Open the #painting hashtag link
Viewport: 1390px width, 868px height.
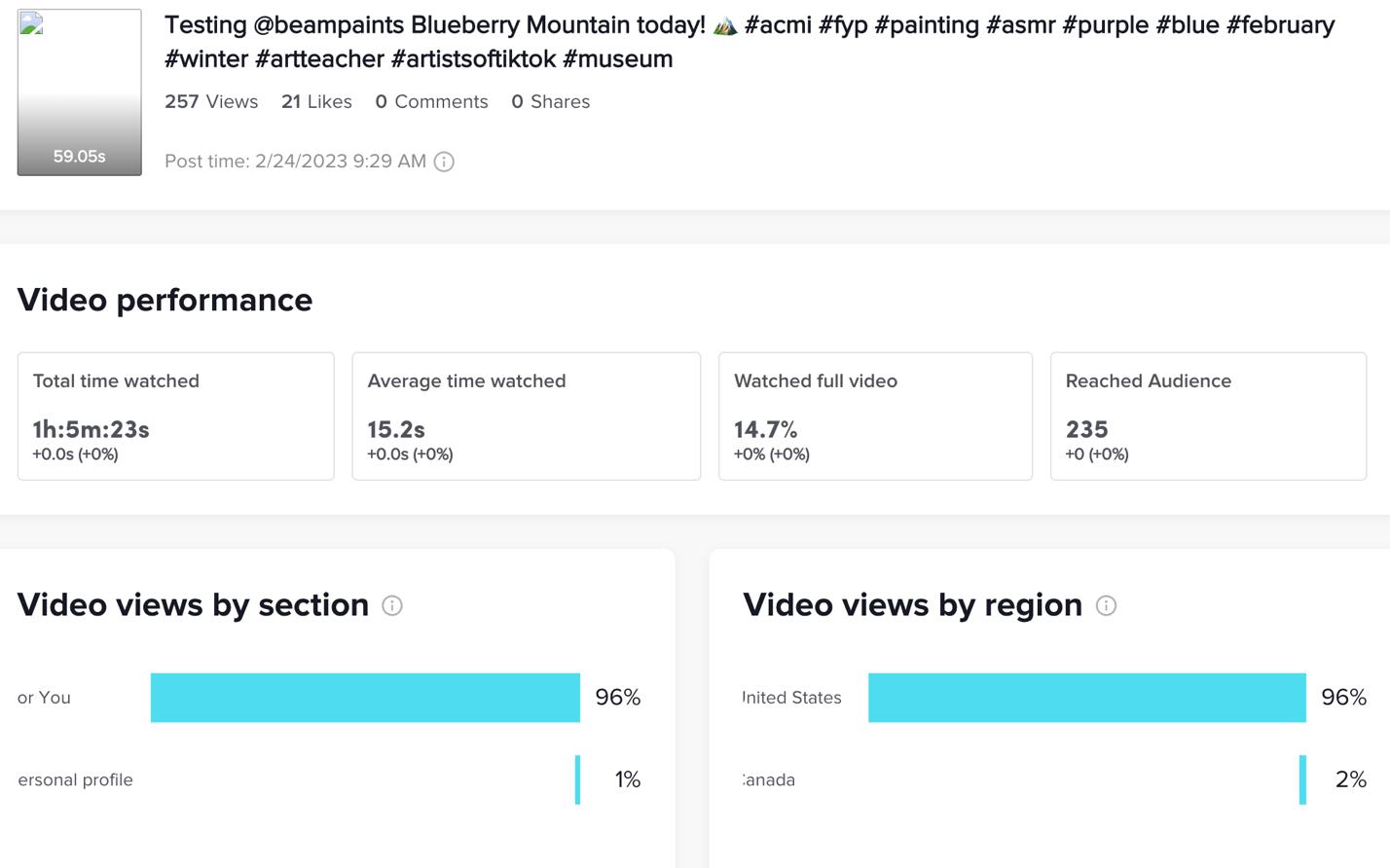927,25
